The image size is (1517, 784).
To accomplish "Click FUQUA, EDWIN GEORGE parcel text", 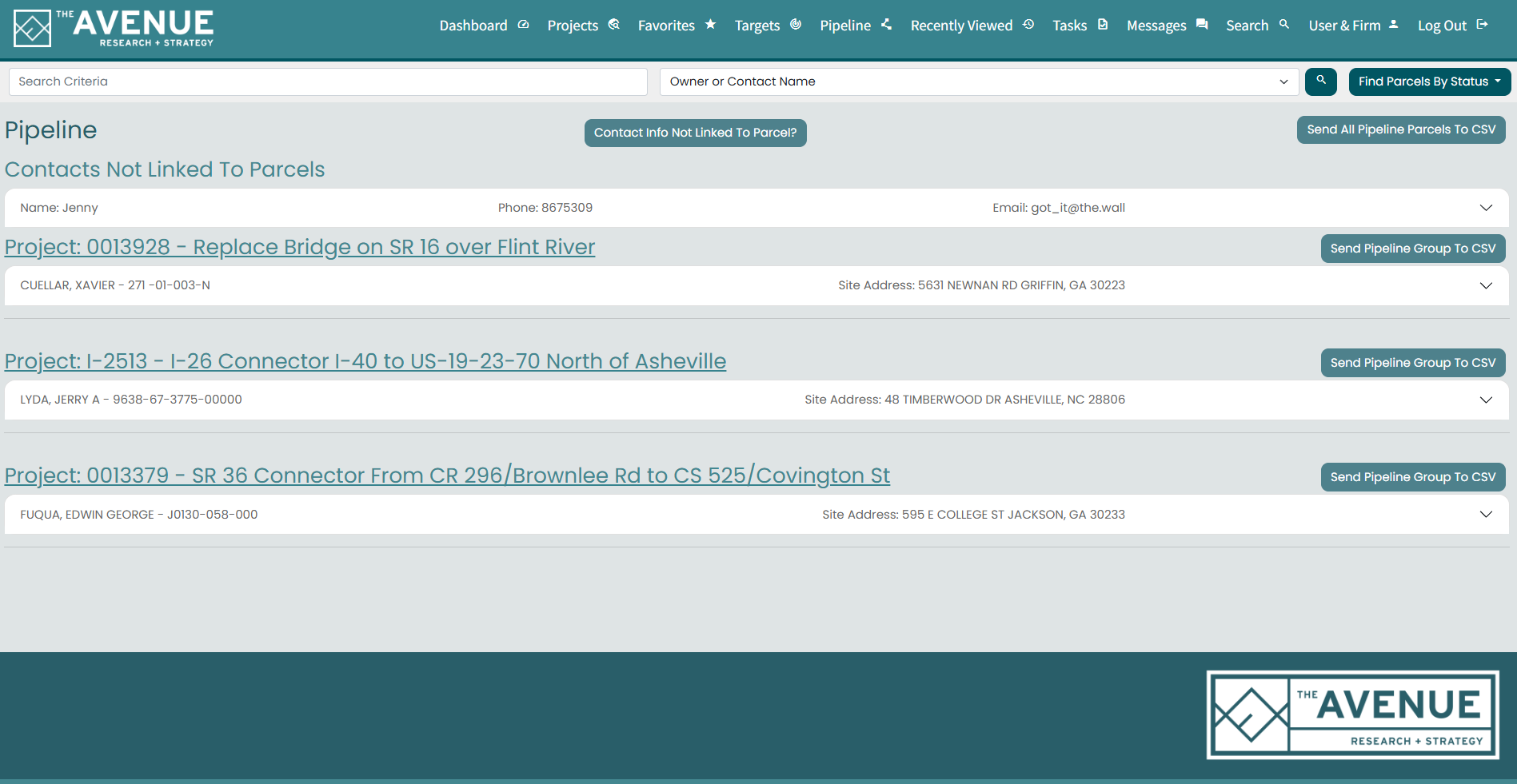I will [x=139, y=515].
